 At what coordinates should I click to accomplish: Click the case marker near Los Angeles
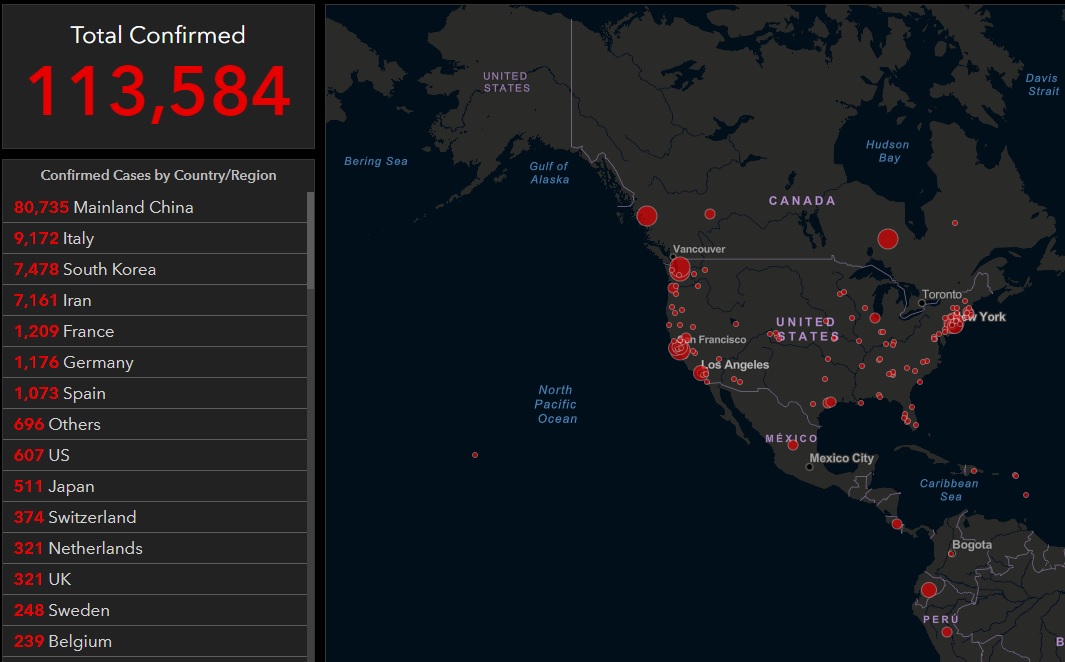point(700,371)
